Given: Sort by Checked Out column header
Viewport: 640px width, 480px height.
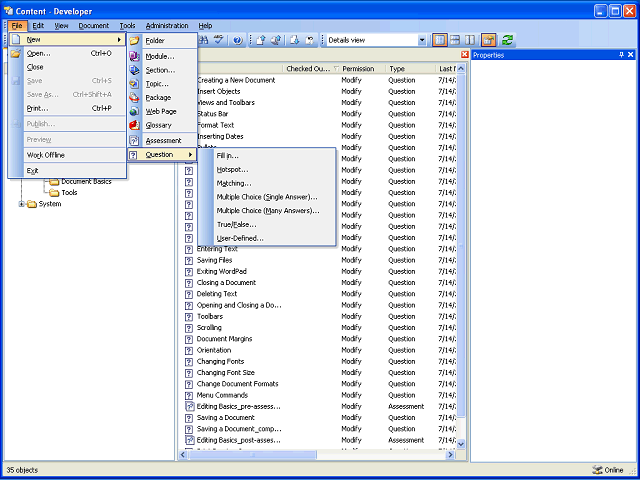Looking at the screenshot, I should pyautogui.click(x=311, y=69).
